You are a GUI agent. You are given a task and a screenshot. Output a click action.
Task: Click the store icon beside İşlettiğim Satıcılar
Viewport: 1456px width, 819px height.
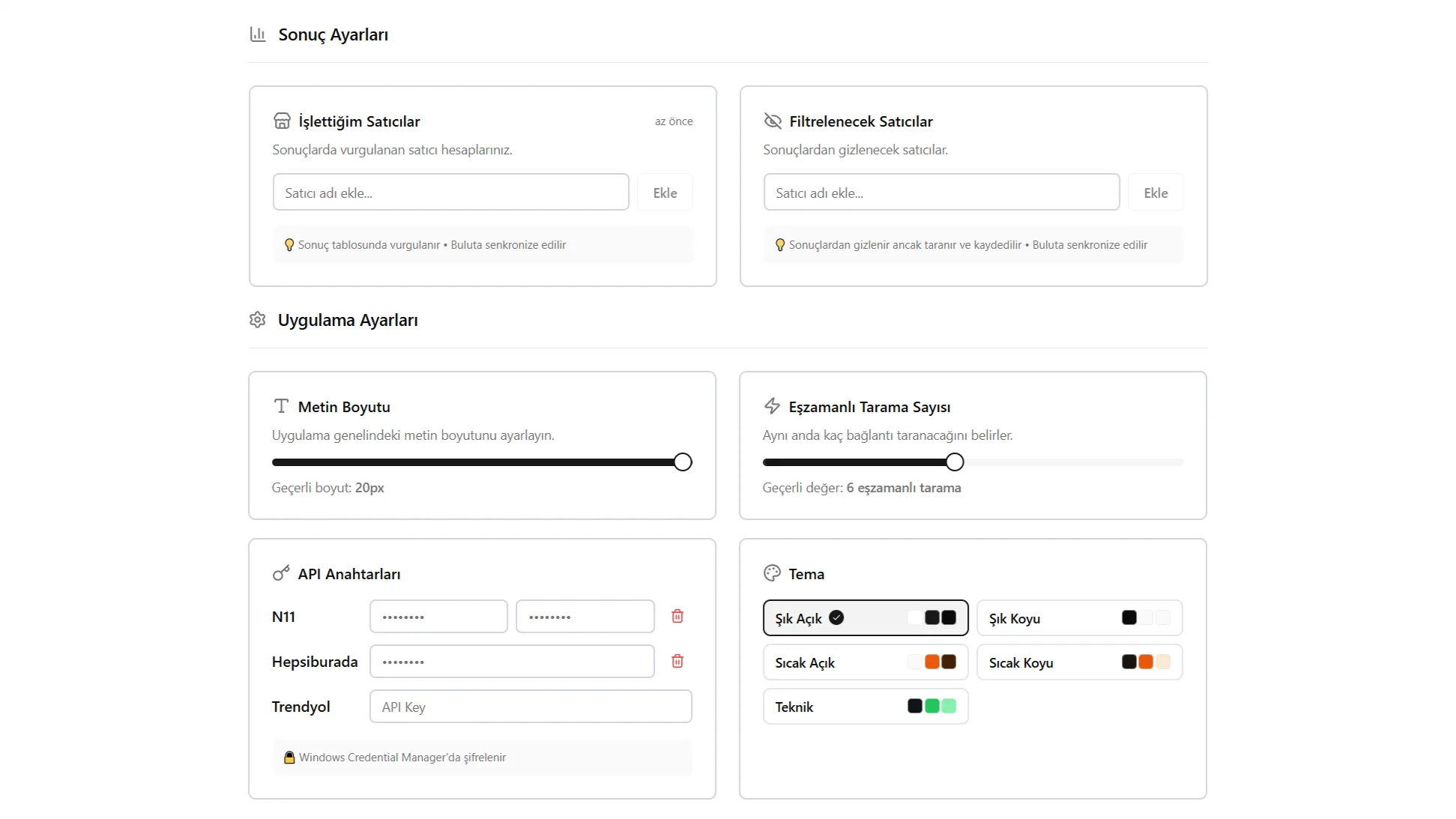[x=282, y=121]
